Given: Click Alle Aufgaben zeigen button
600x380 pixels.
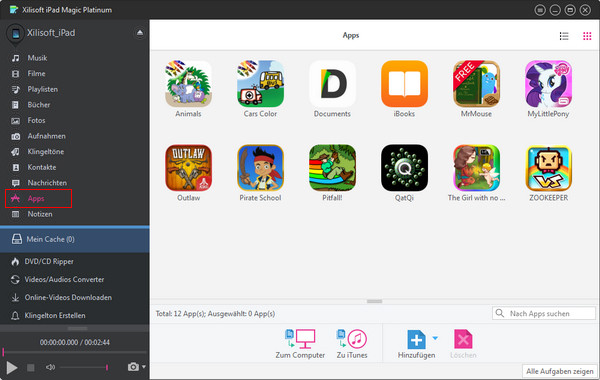Looking at the screenshot, I should (x=560, y=371).
